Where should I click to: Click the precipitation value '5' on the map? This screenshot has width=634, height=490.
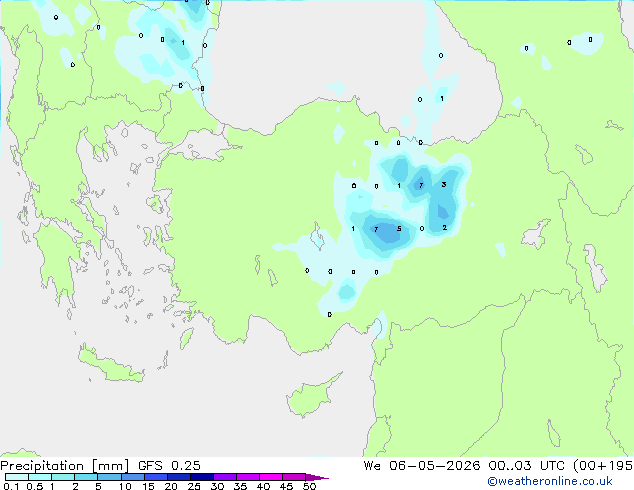click(399, 229)
